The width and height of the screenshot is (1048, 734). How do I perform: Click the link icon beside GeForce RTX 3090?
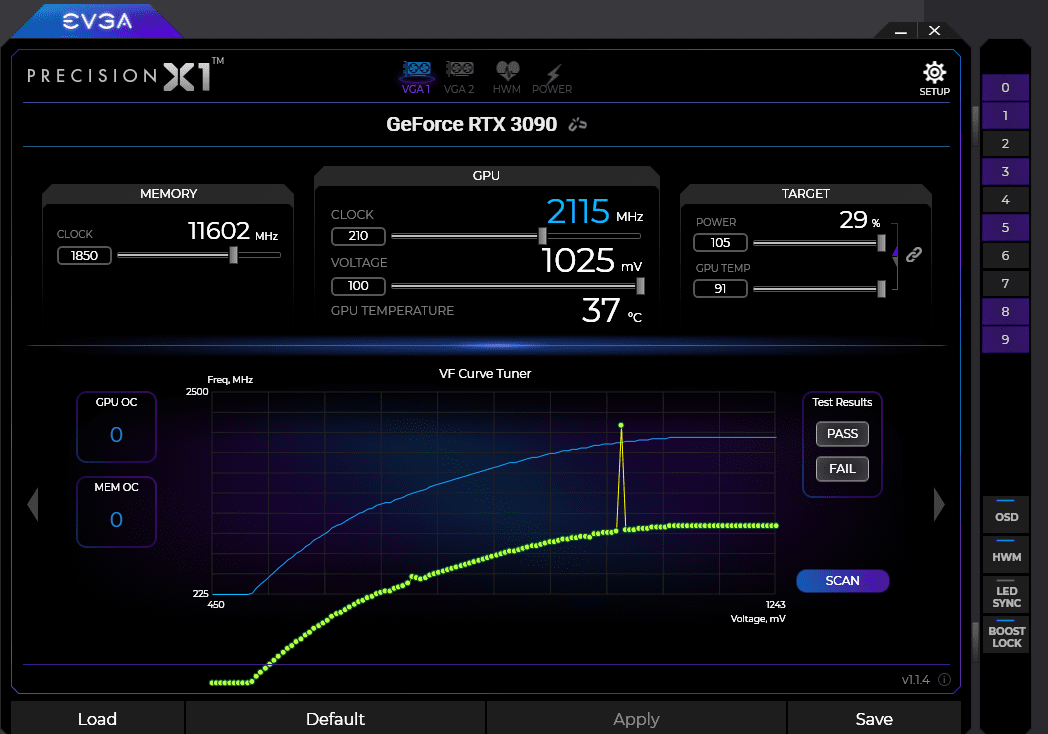(577, 124)
